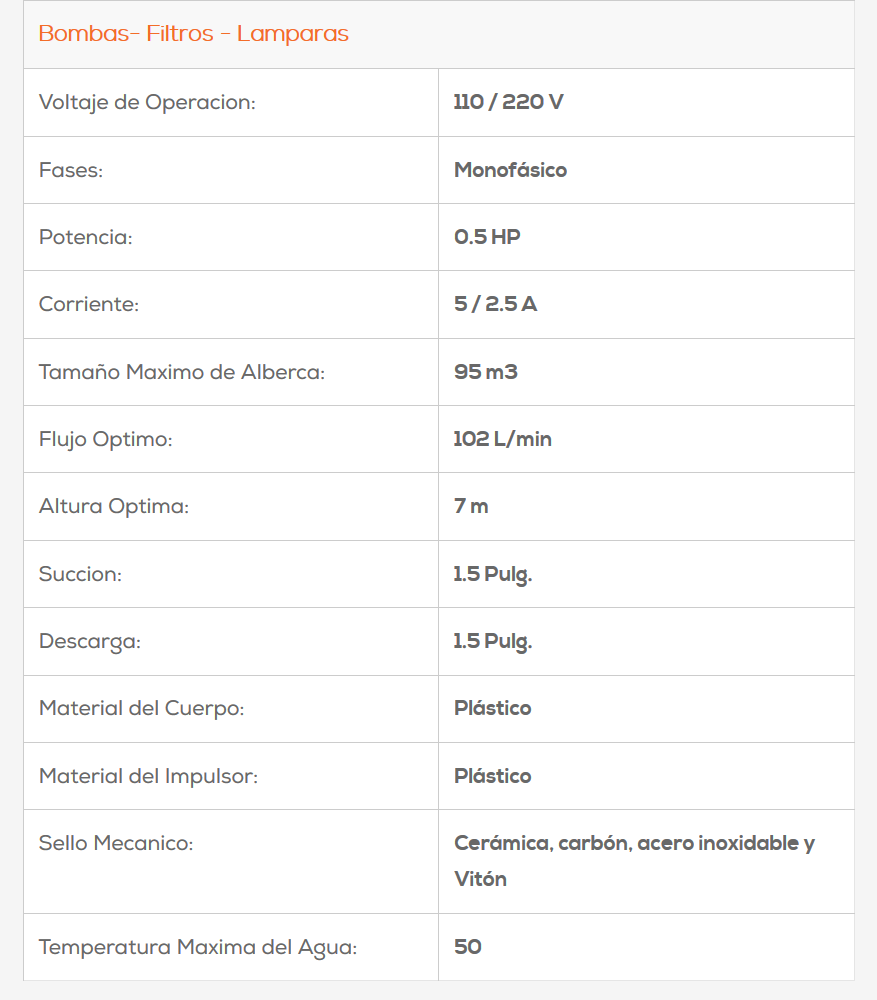
Task: Click the 5 / 2.5 A value
Action: tap(495, 304)
